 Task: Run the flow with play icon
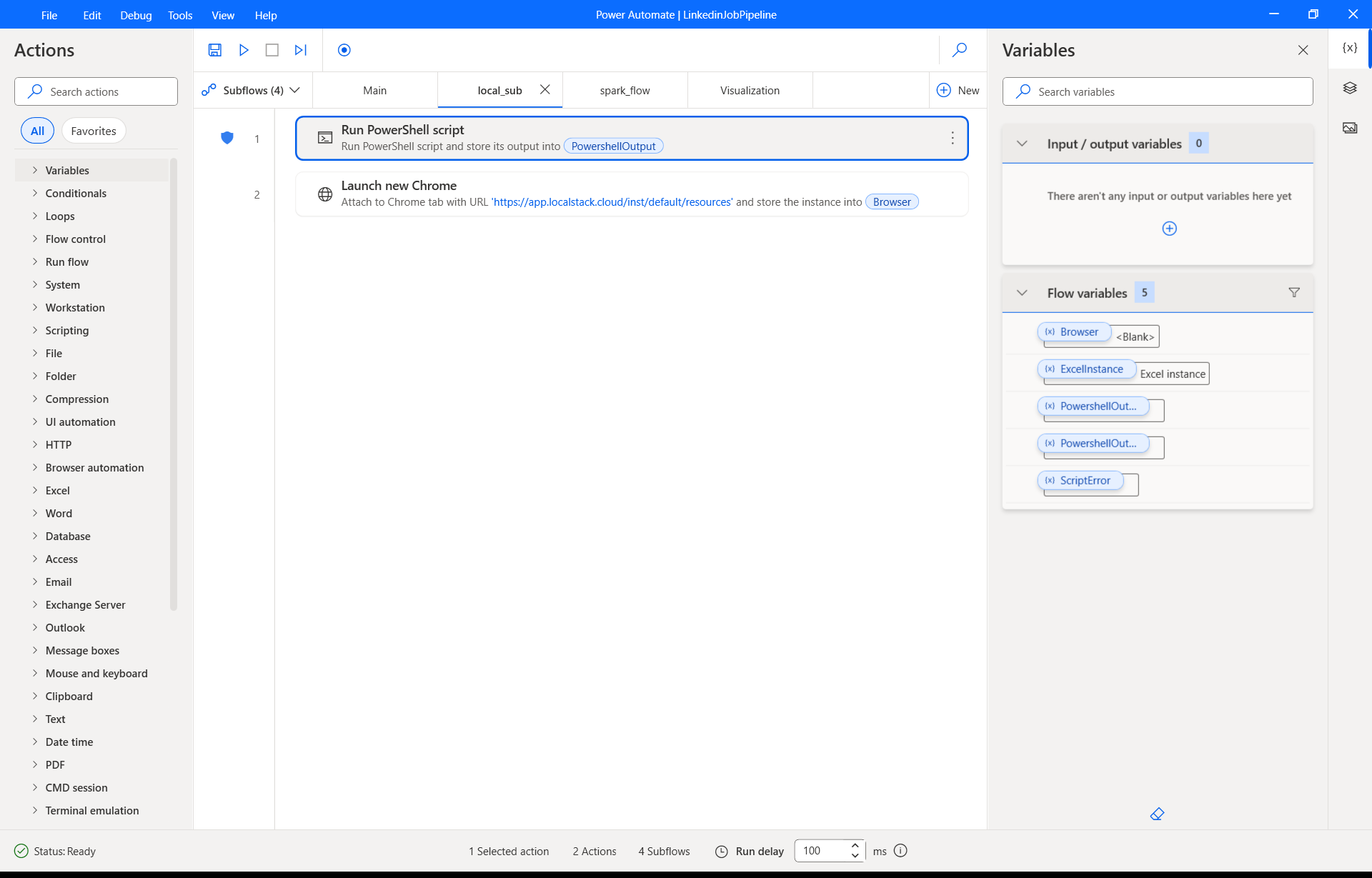pos(244,50)
